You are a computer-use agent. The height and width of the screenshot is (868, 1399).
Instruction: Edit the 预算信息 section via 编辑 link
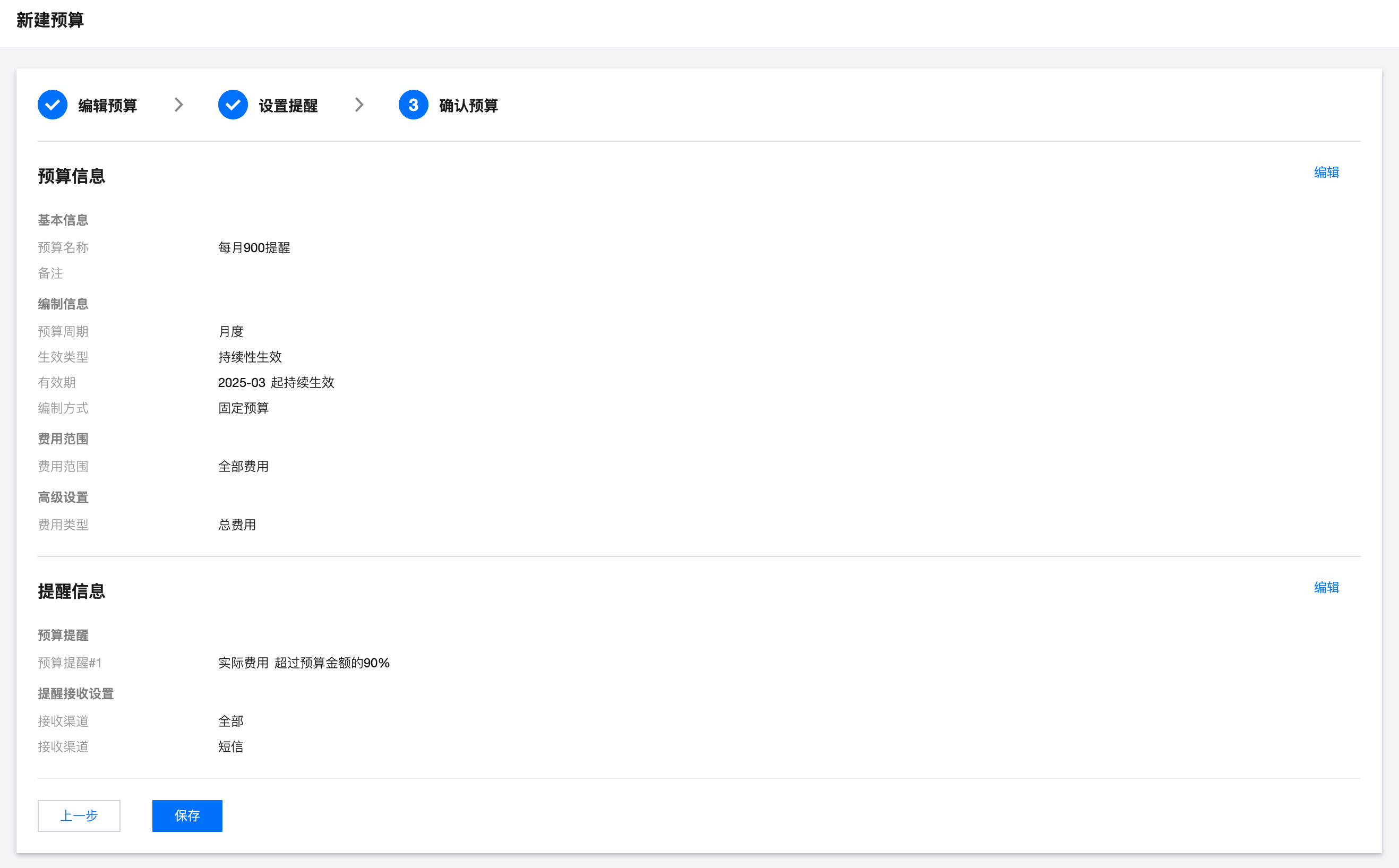pos(1326,172)
